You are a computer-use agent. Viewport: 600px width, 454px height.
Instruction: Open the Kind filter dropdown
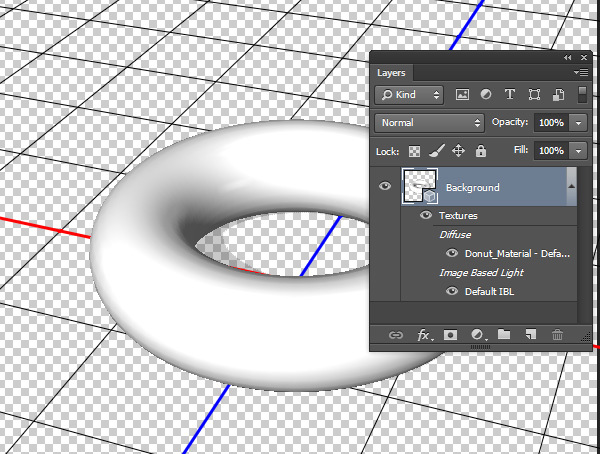point(410,95)
